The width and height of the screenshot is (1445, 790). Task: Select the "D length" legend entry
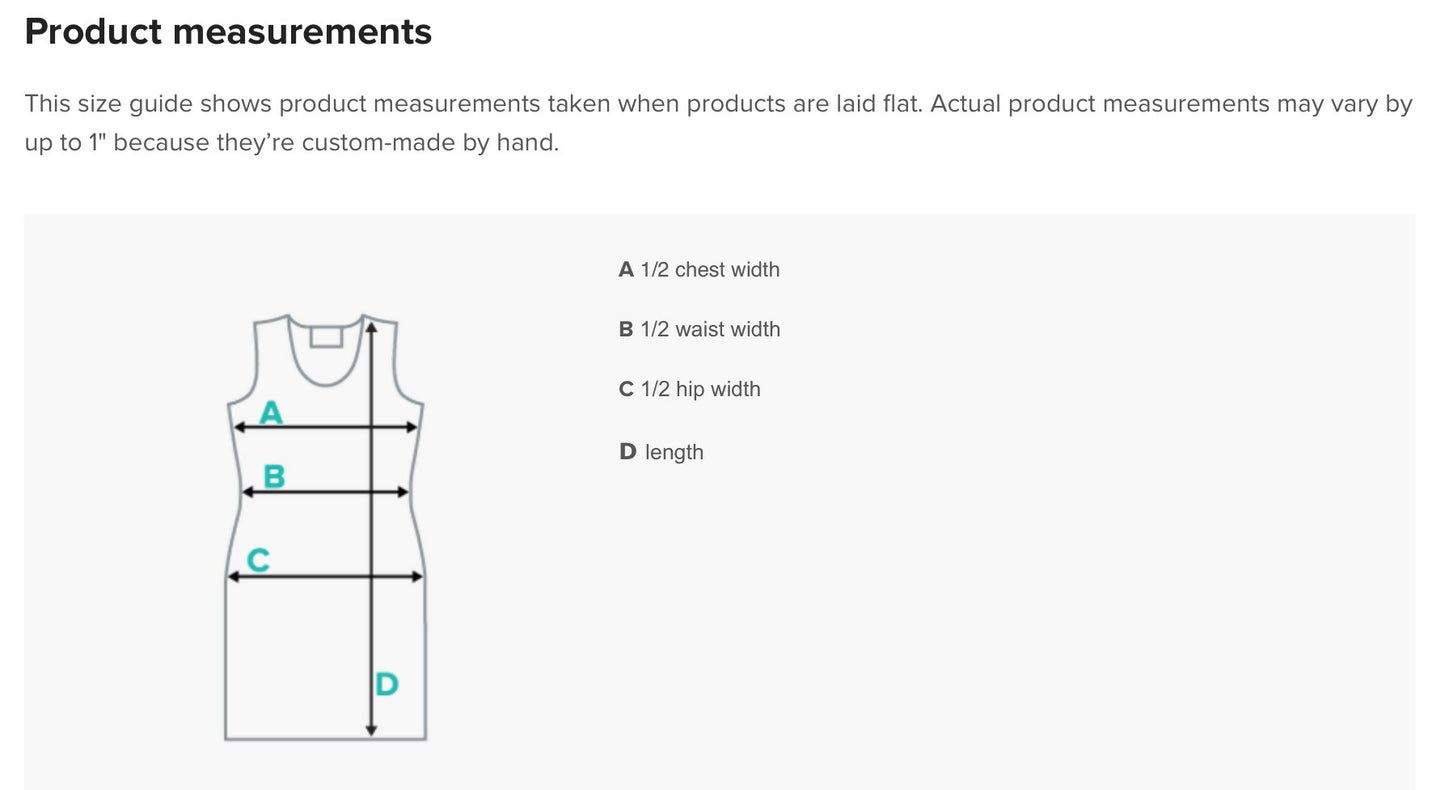point(661,452)
